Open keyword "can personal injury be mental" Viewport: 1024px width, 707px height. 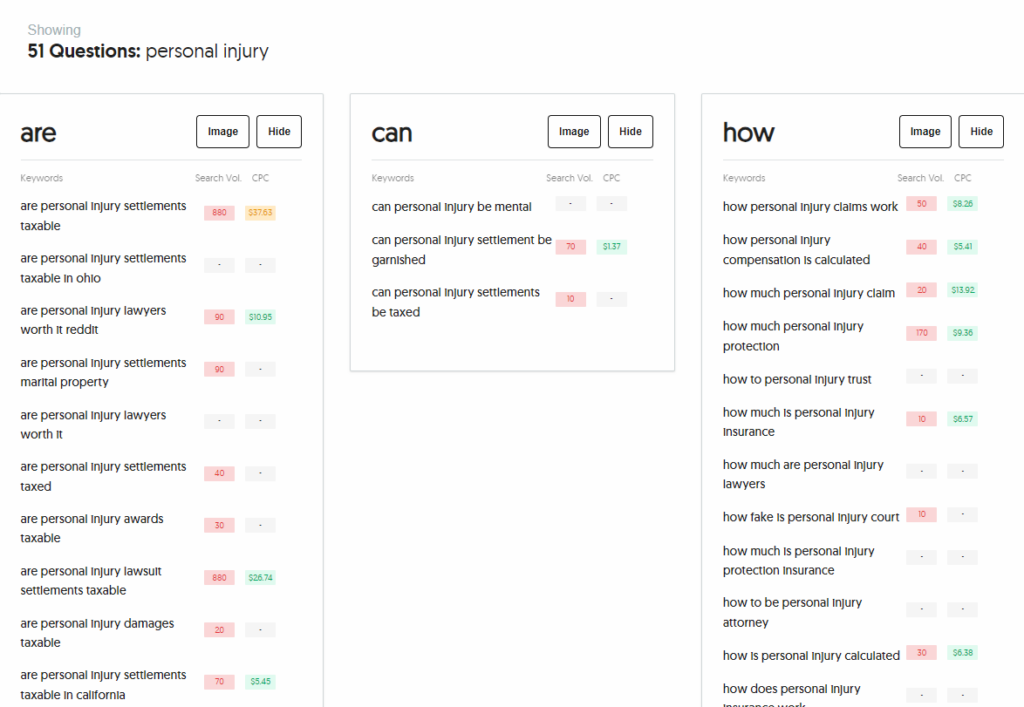click(x=451, y=207)
